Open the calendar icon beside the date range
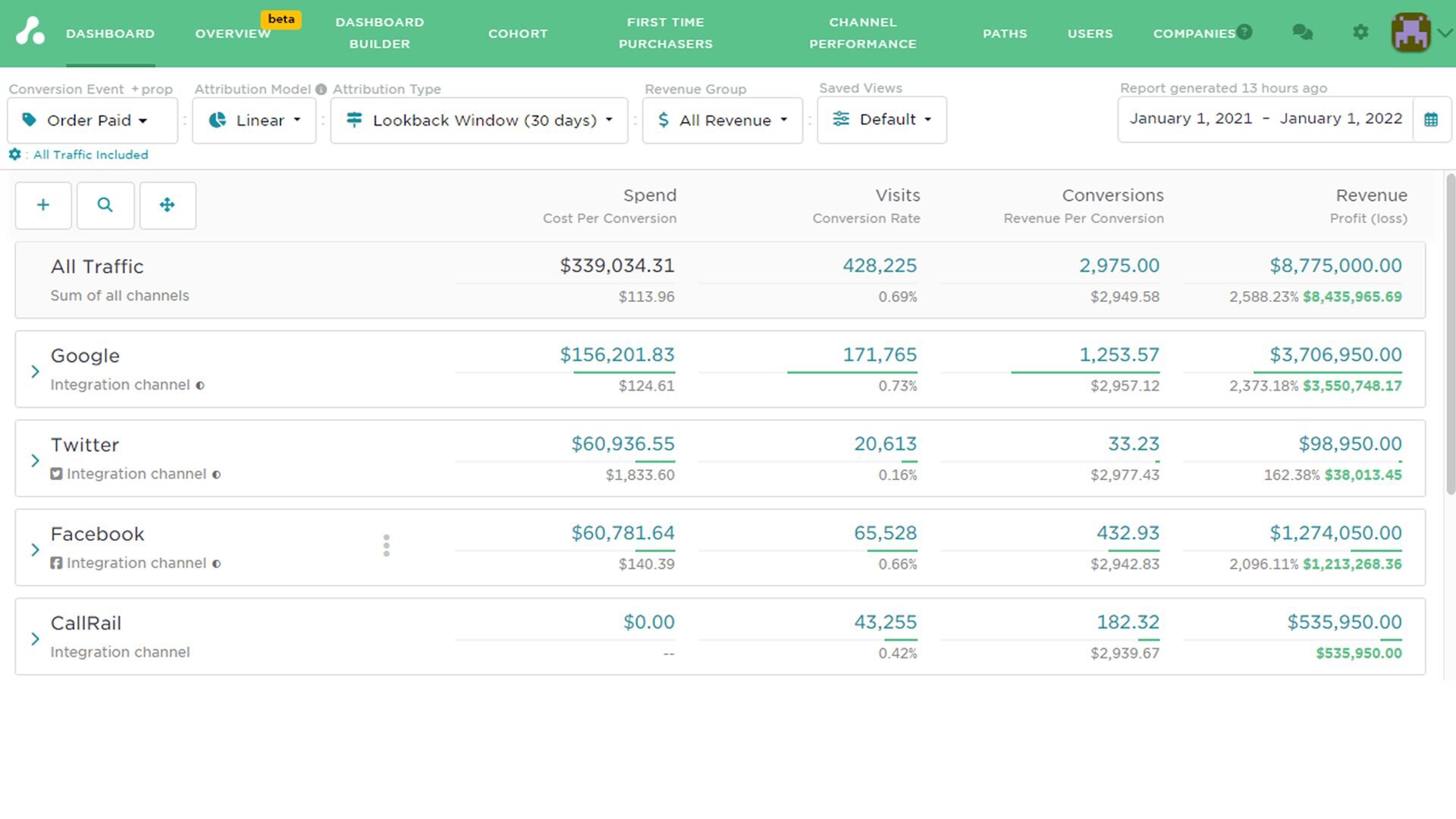Viewport: 1456px width, 819px height. pos(1432,119)
